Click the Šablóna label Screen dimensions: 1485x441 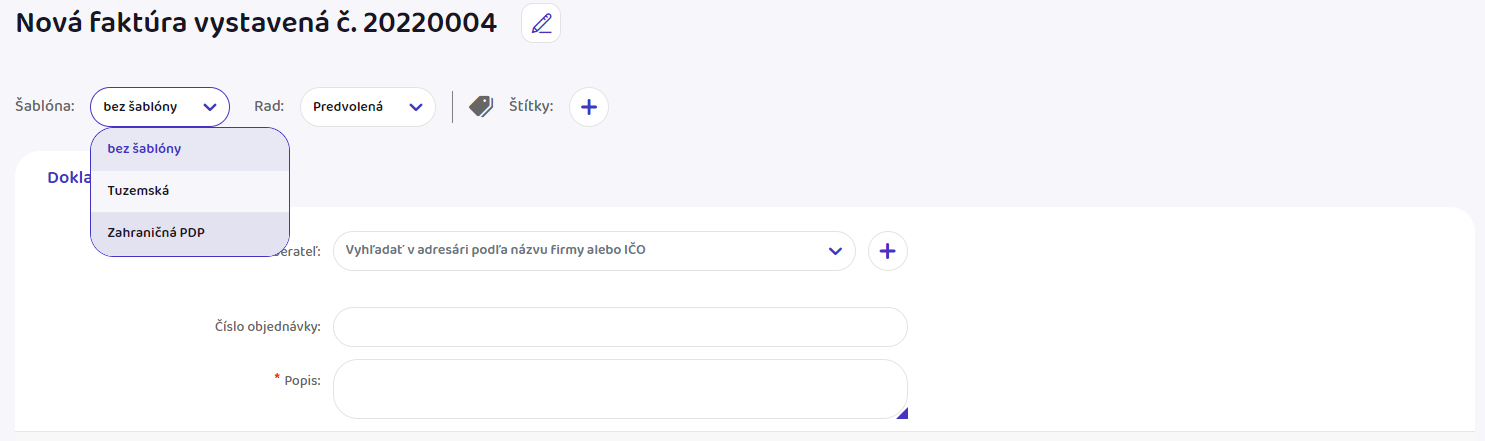pos(45,107)
